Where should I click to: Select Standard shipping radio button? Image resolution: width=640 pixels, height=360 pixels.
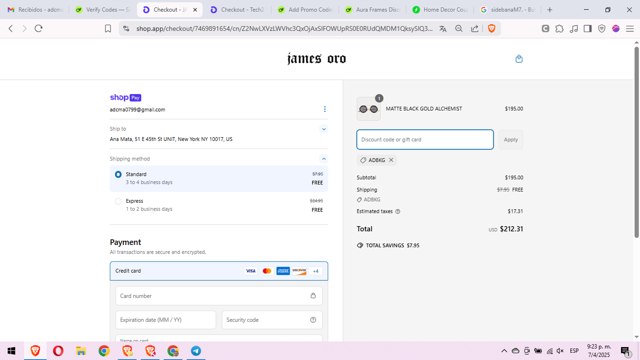tap(118, 174)
